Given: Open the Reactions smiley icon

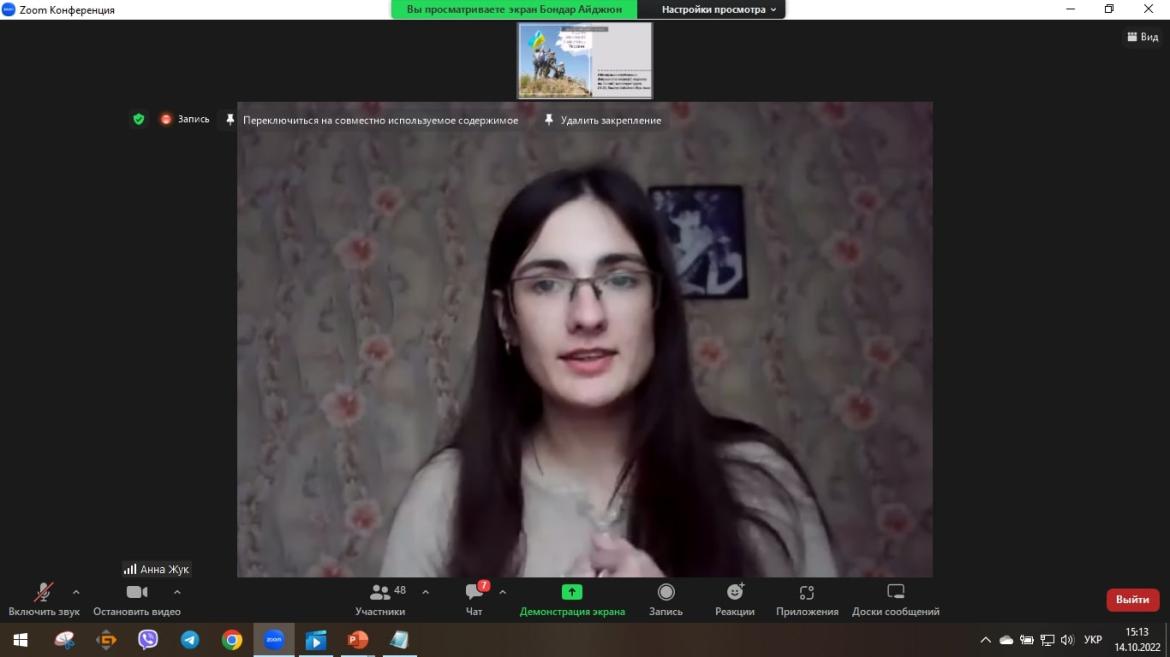Looking at the screenshot, I should pos(735,592).
